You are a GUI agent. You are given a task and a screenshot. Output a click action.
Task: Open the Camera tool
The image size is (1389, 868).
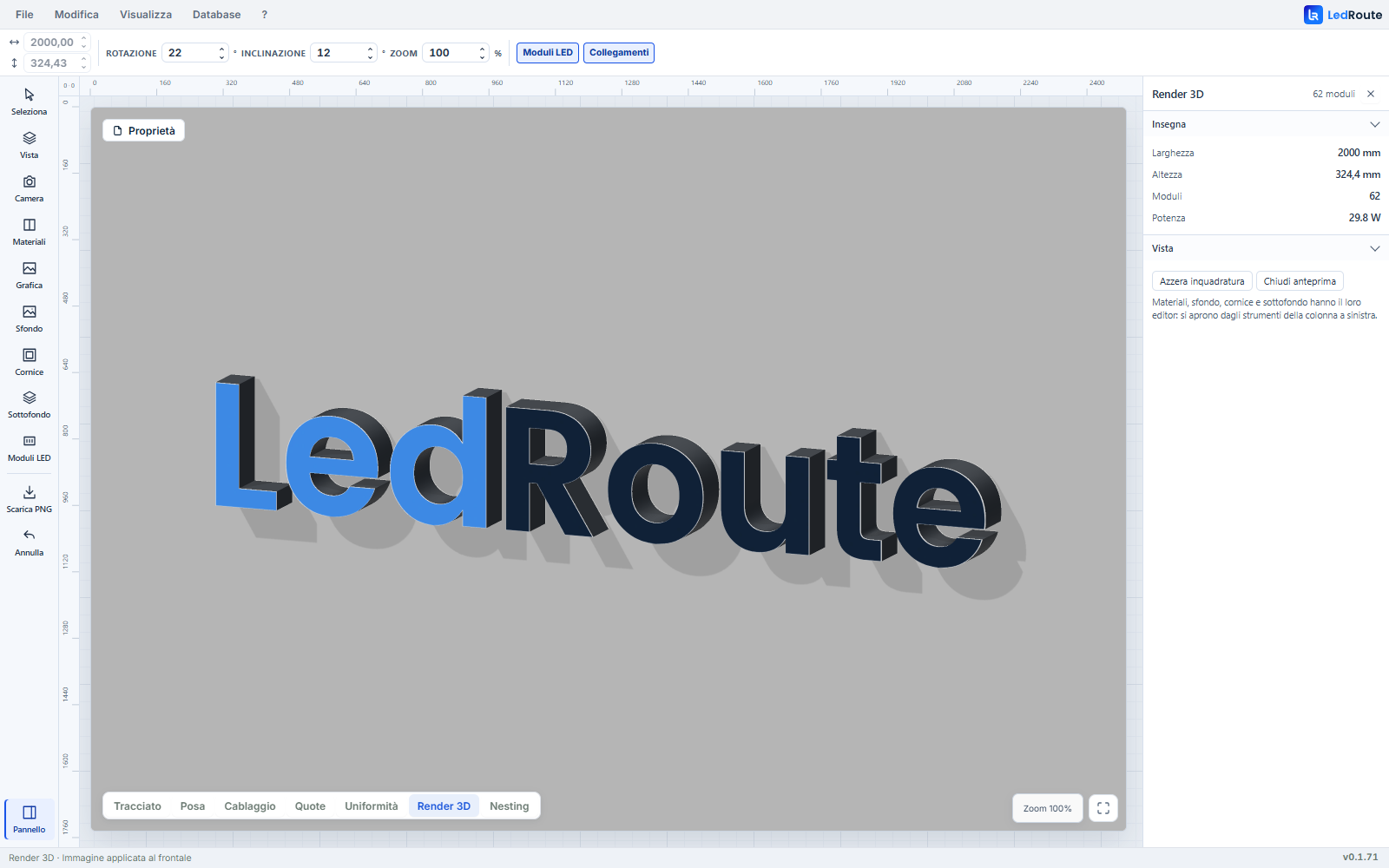point(29,188)
